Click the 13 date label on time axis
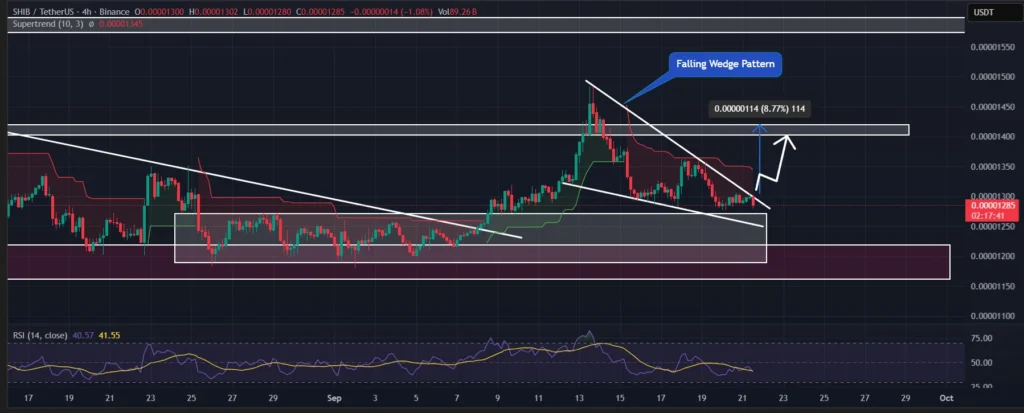The width and height of the screenshot is (1024, 413). [580, 398]
